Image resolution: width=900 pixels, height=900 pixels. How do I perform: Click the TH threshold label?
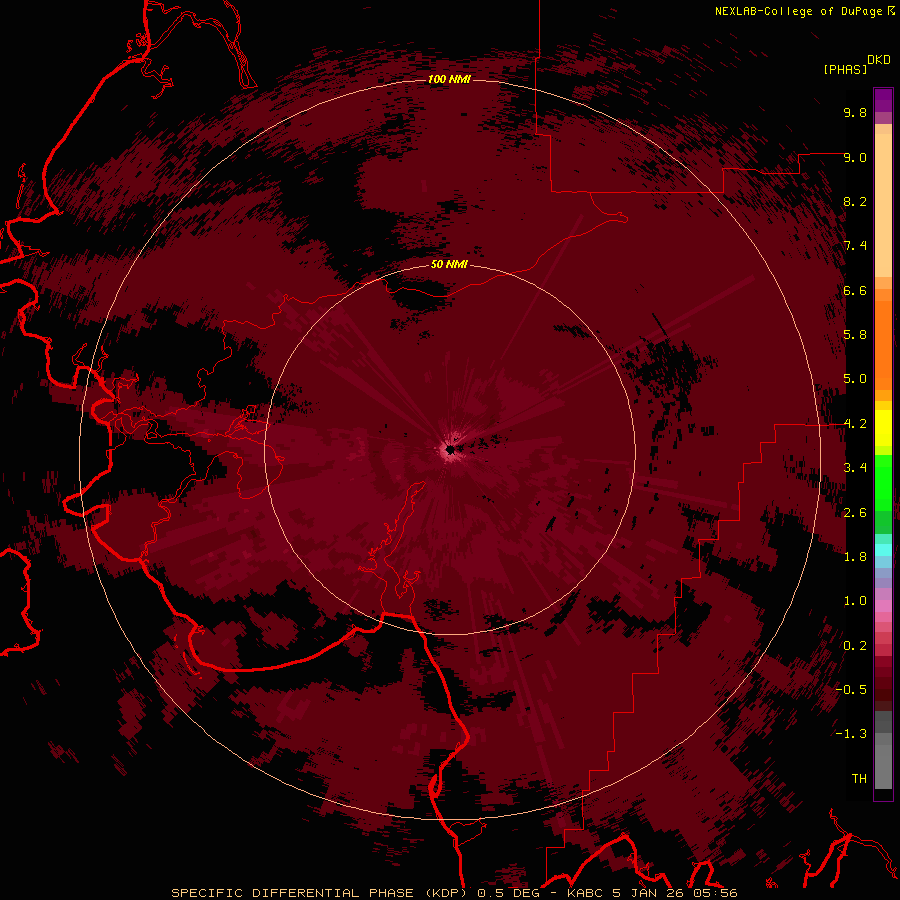pos(859,779)
